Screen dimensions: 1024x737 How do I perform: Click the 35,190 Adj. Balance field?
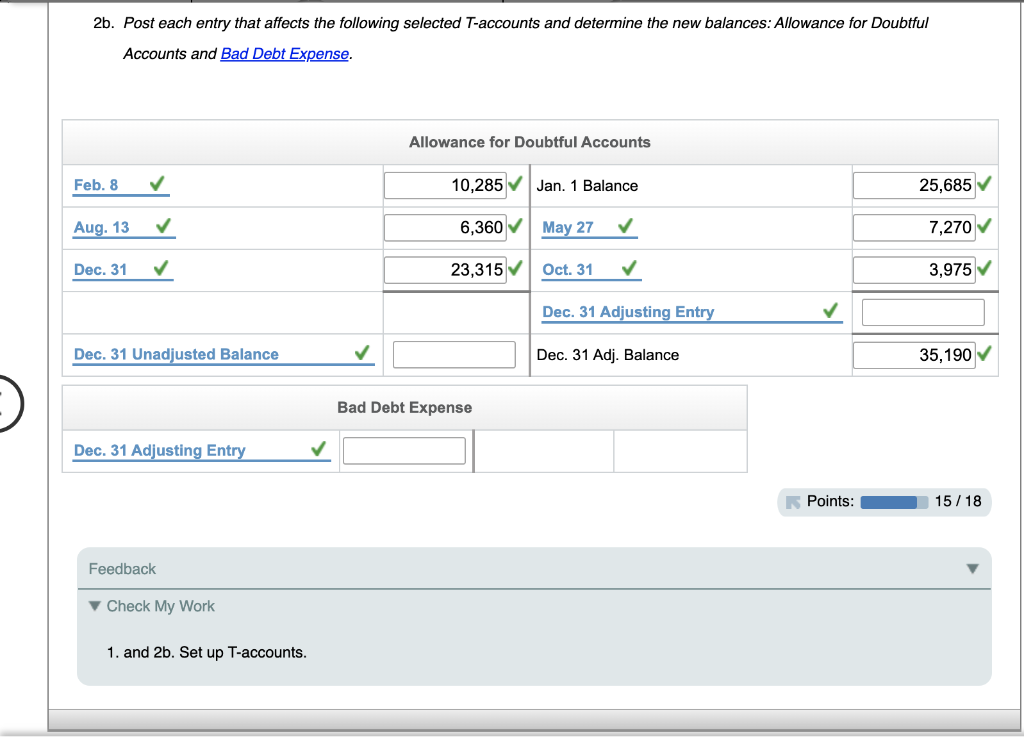click(x=914, y=354)
